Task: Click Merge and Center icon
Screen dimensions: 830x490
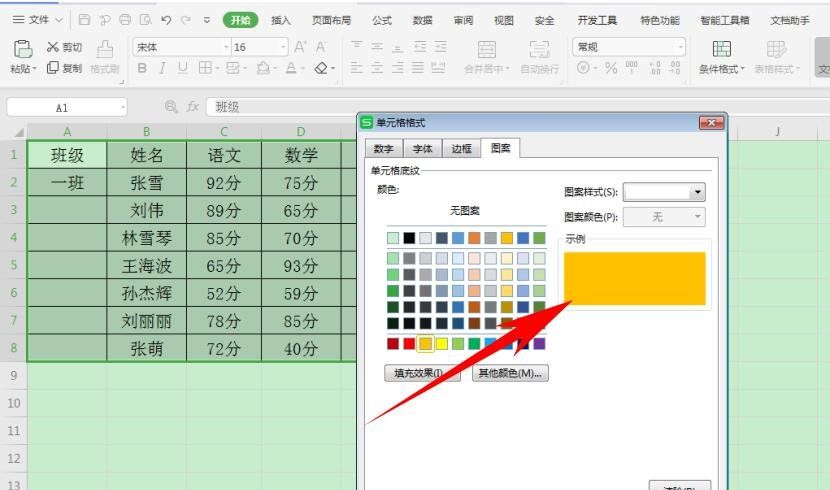Action: (x=486, y=49)
